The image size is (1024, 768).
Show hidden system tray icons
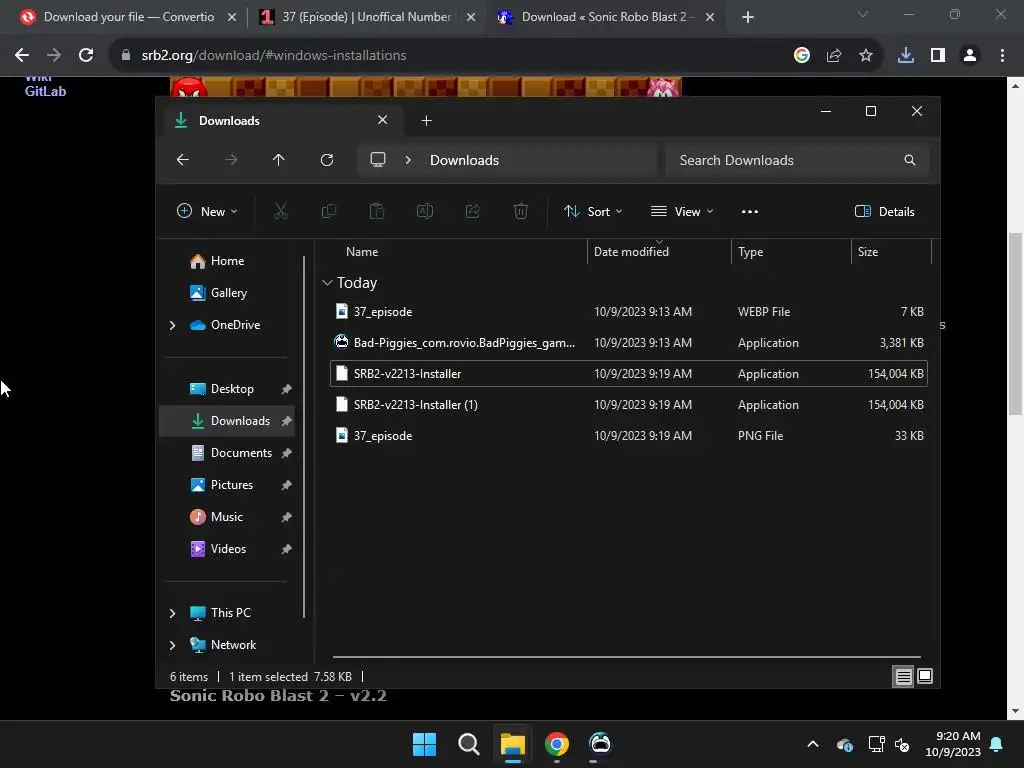click(x=813, y=744)
